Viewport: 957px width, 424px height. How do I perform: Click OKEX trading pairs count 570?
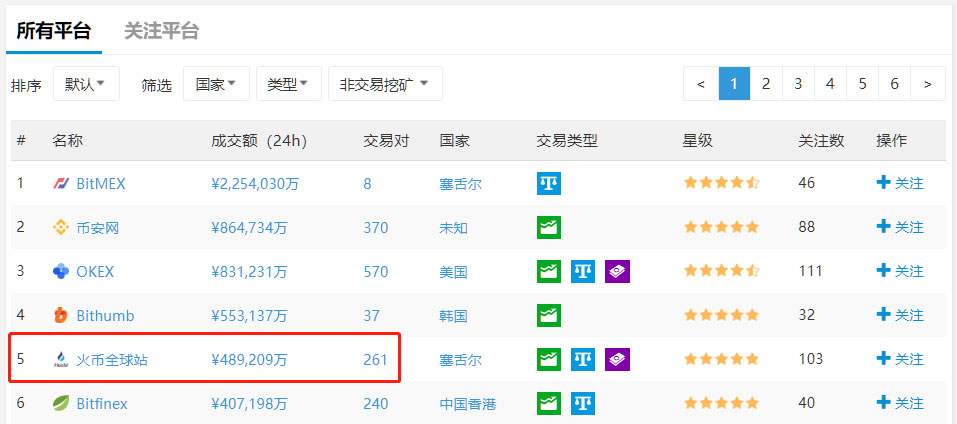tap(375, 271)
